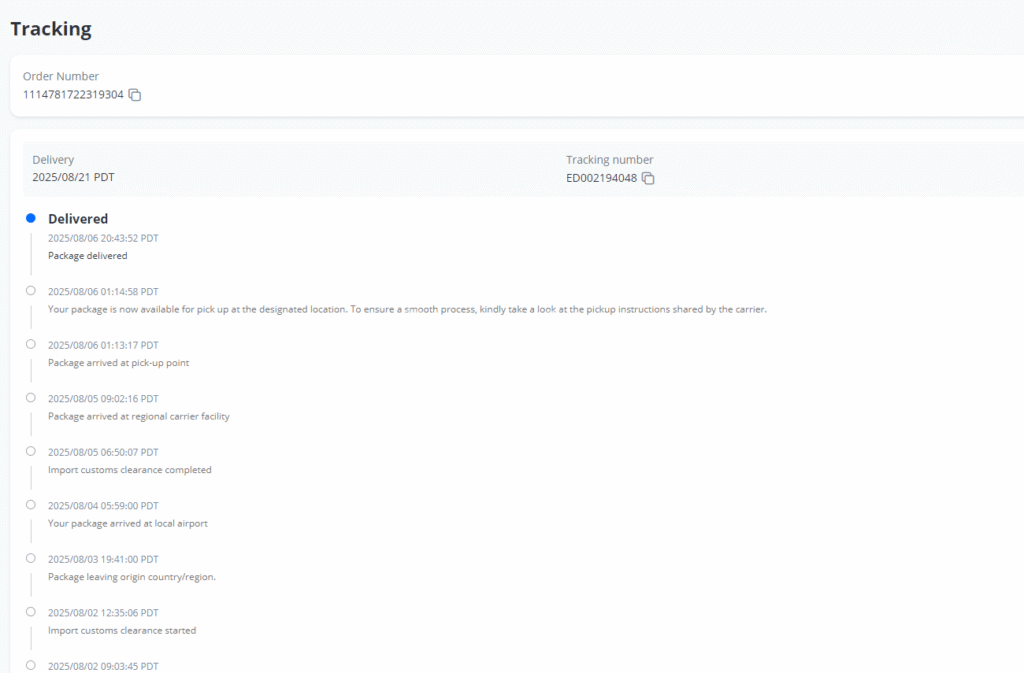The height and width of the screenshot is (673, 1024).
Task: Click the 2025/08/06 20:43:52 PDT timestamp
Action: 103,238
